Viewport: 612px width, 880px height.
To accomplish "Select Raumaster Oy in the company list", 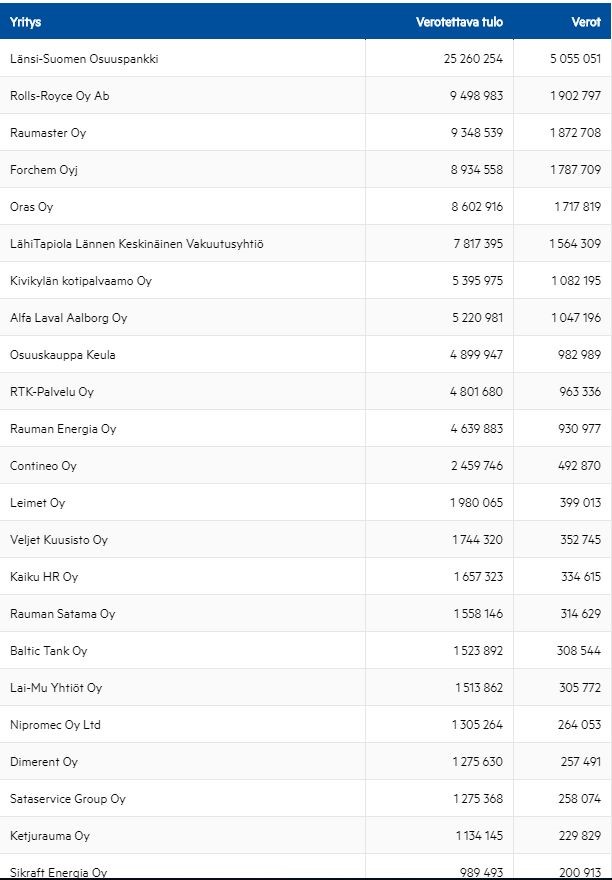I will coord(48,133).
